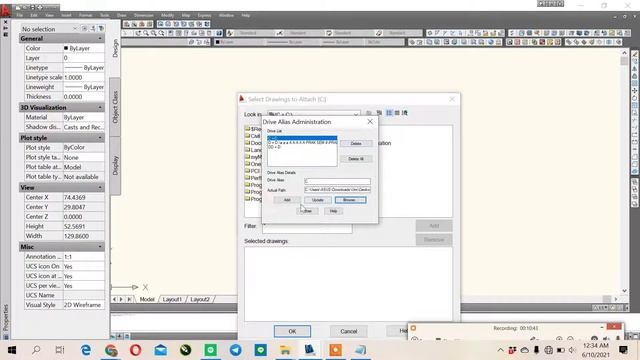Image resolution: width=640 pixels, height=360 pixels.
Task: Click Cancel in Select Drawings dialog
Action: coord(349,331)
